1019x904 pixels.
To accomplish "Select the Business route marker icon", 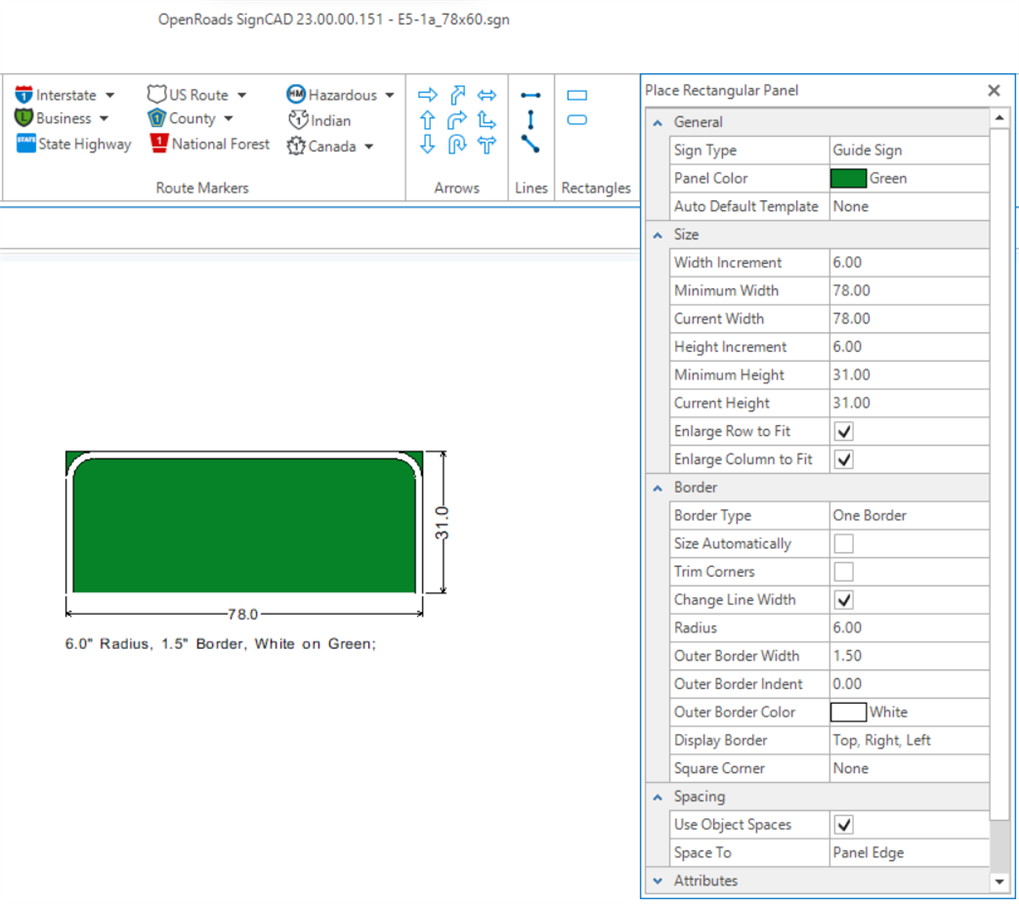I will 24,118.
